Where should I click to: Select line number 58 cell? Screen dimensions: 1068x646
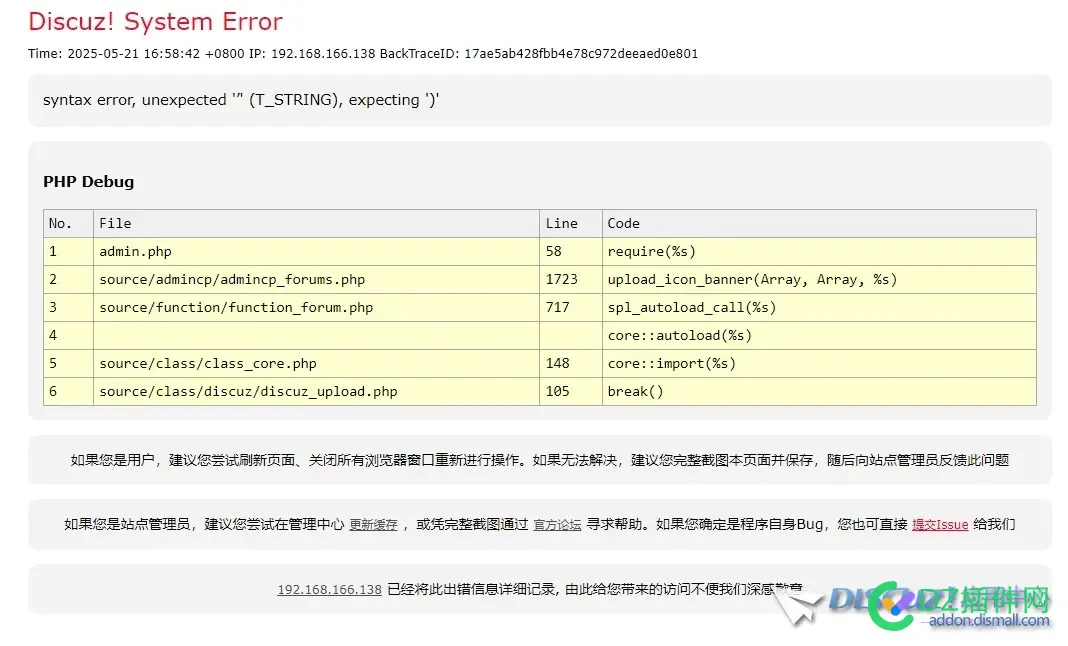tap(571, 251)
